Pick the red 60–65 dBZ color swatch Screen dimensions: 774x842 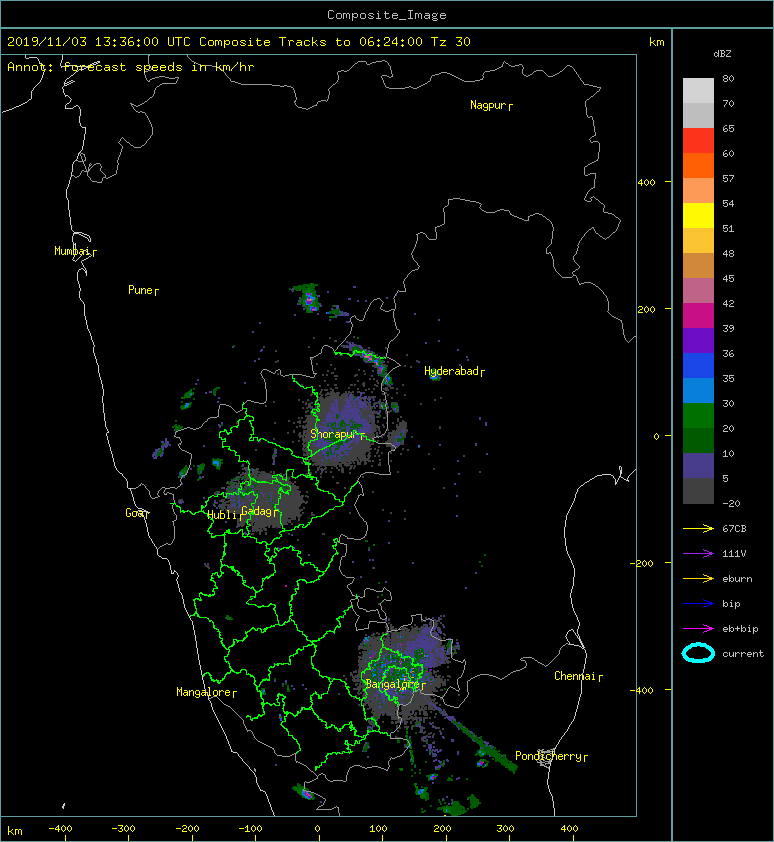pos(698,141)
